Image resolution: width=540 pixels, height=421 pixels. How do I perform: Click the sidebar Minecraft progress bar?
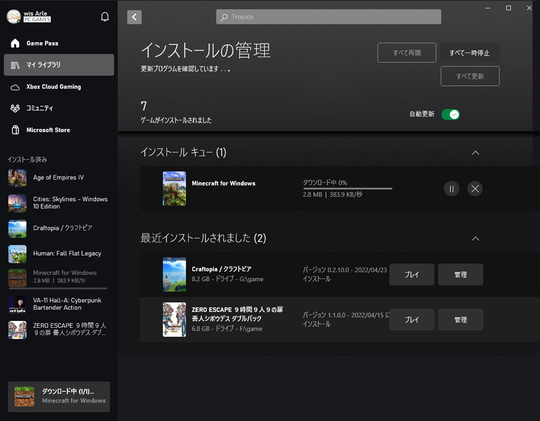coord(58,288)
